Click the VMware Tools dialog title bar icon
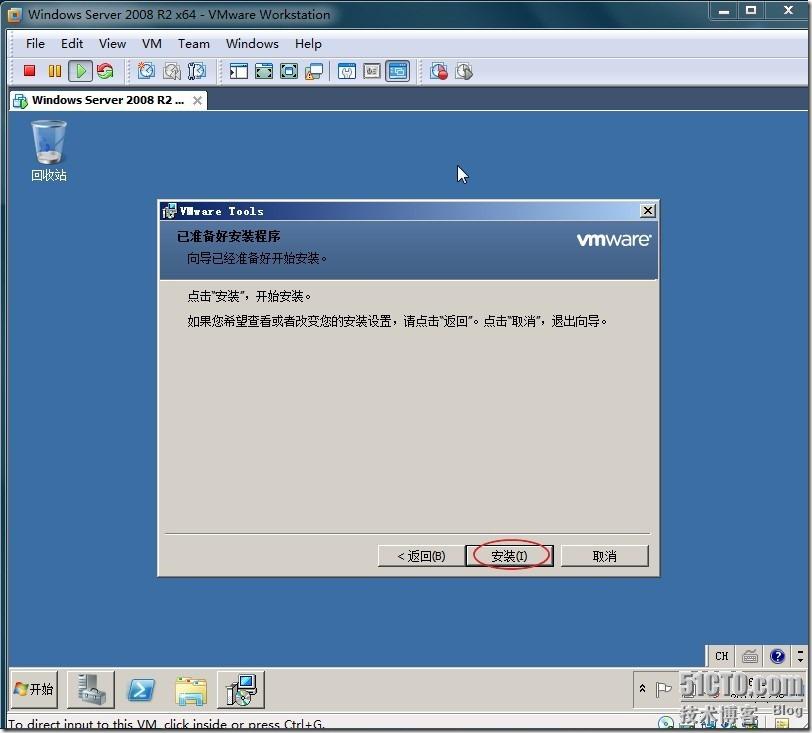The width and height of the screenshot is (812, 733). (x=169, y=211)
